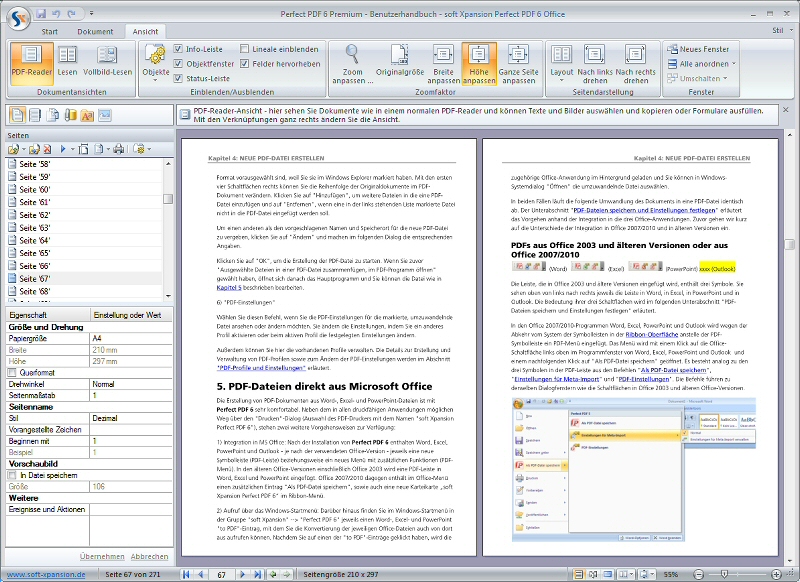Rotate page with Nach rechts drehen
Image resolution: width=800 pixels, height=582 pixels.
(635, 64)
